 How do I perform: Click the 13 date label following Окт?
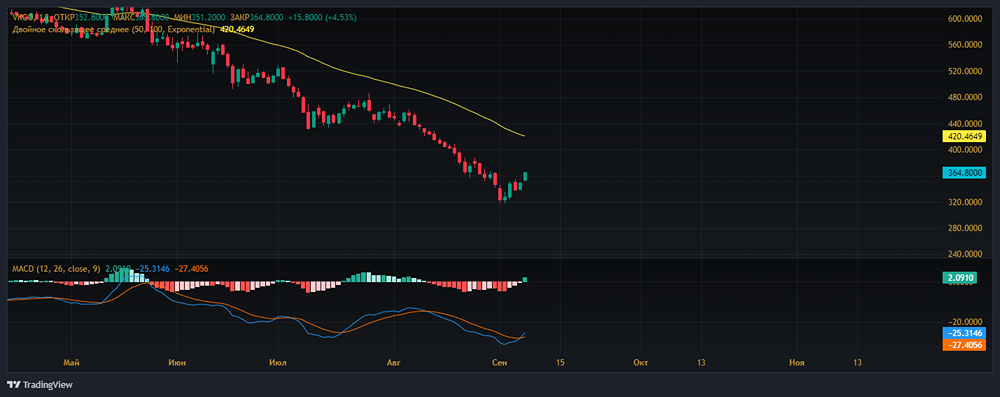[x=701, y=363]
